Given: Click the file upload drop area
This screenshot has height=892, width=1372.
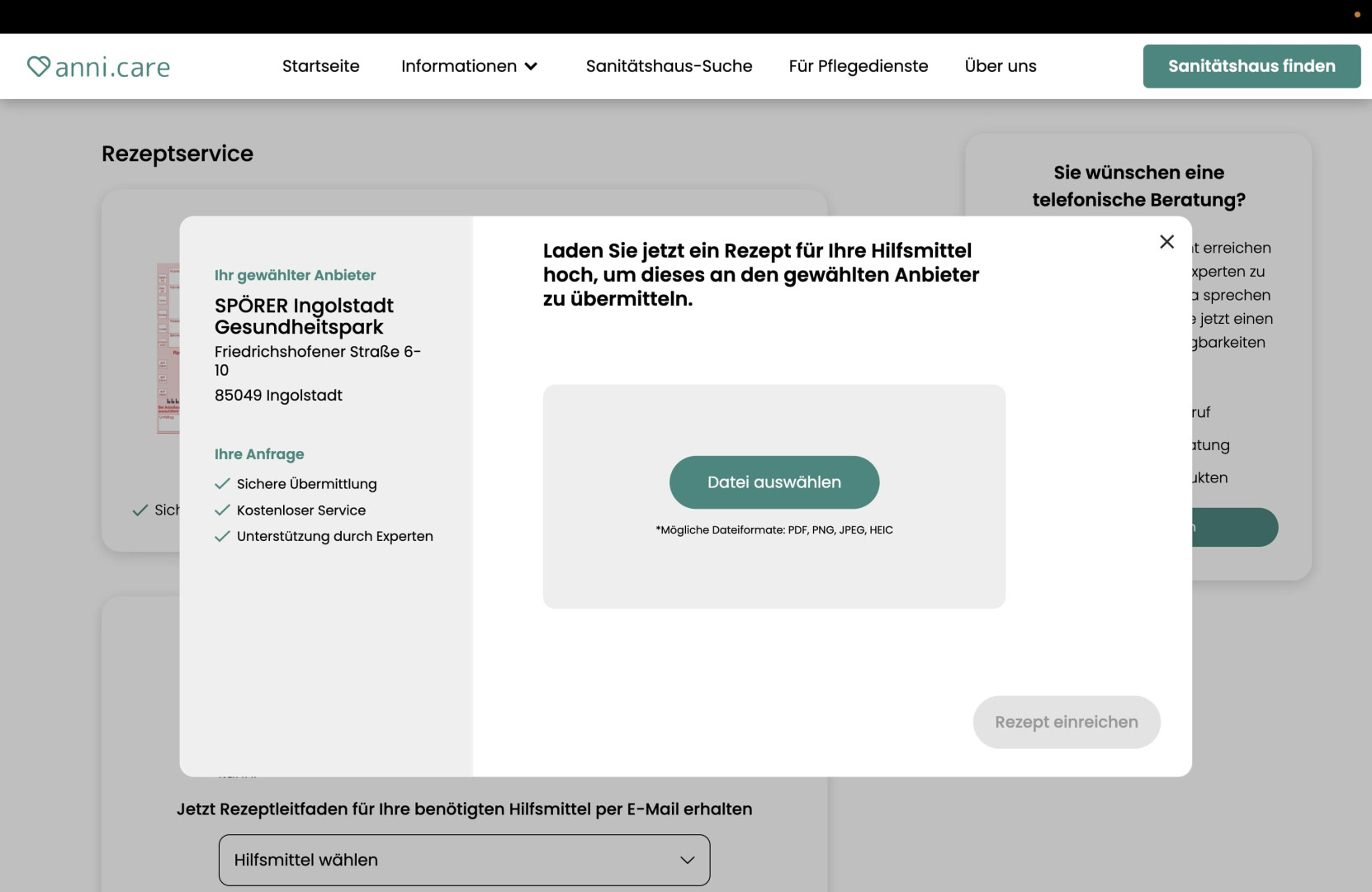Looking at the screenshot, I should [x=774, y=496].
